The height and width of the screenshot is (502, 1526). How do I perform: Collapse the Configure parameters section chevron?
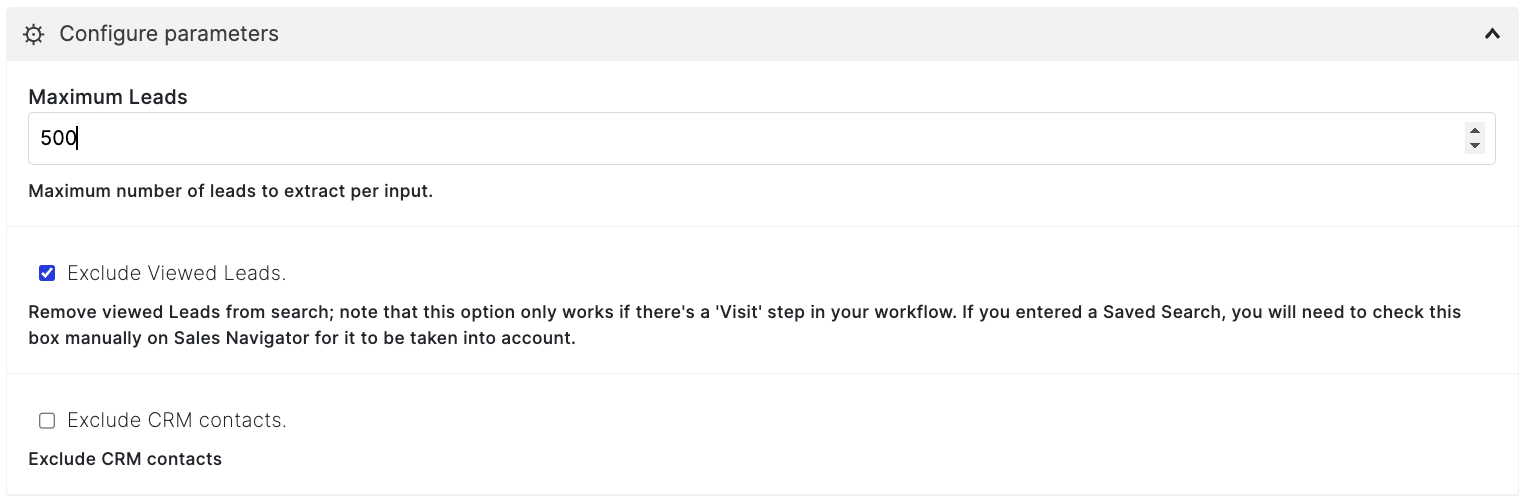[x=1492, y=34]
